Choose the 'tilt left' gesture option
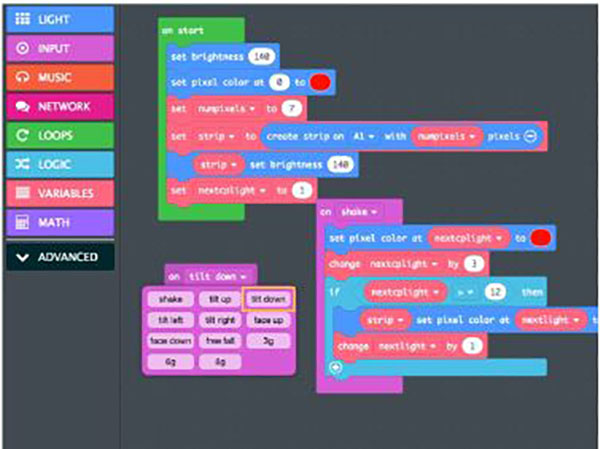600x449 pixels. (172, 320)
